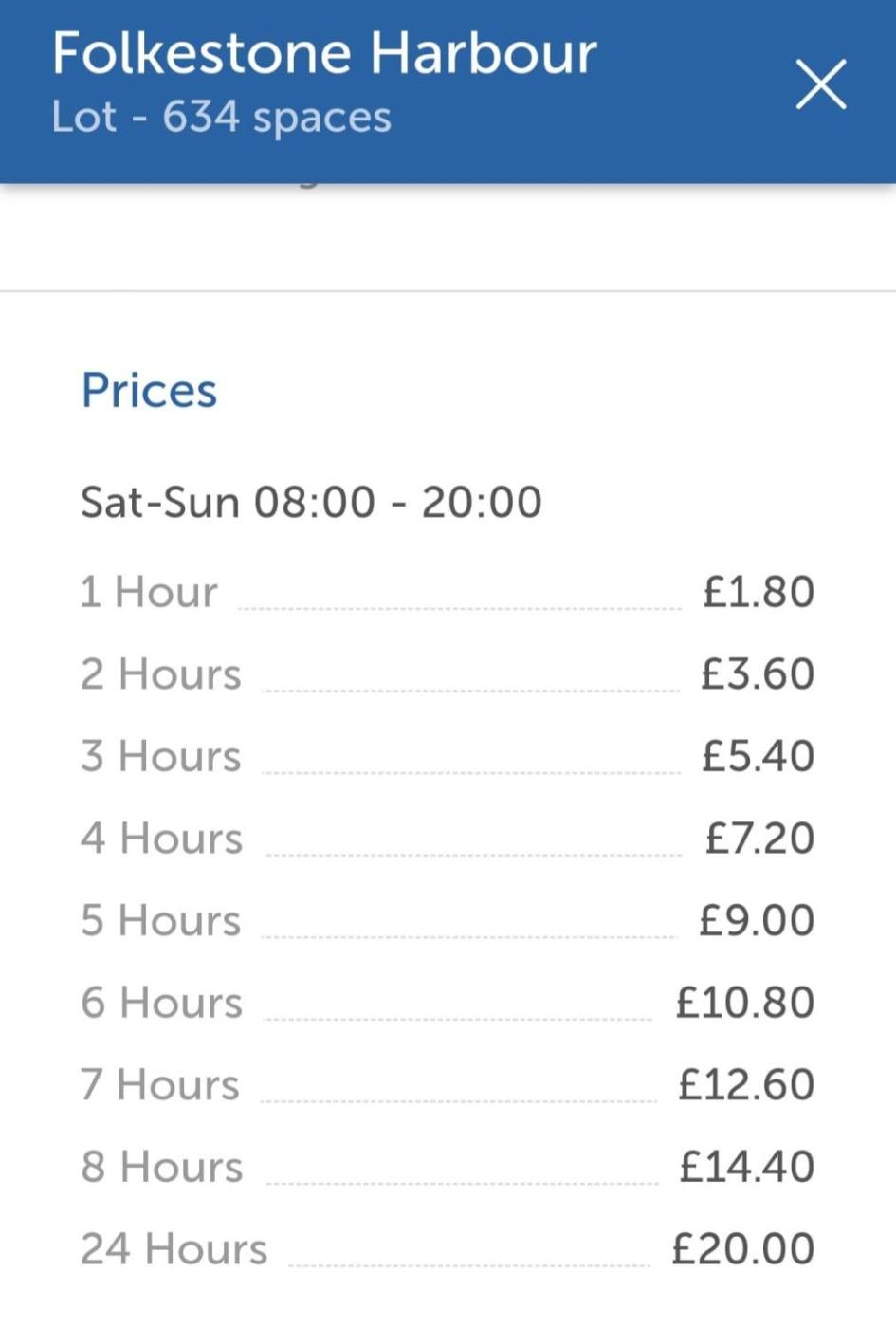Select the 7 Hours label
Viewport: 896px width, 1328px height.
pyautogui.click(x=160, y=1085)
